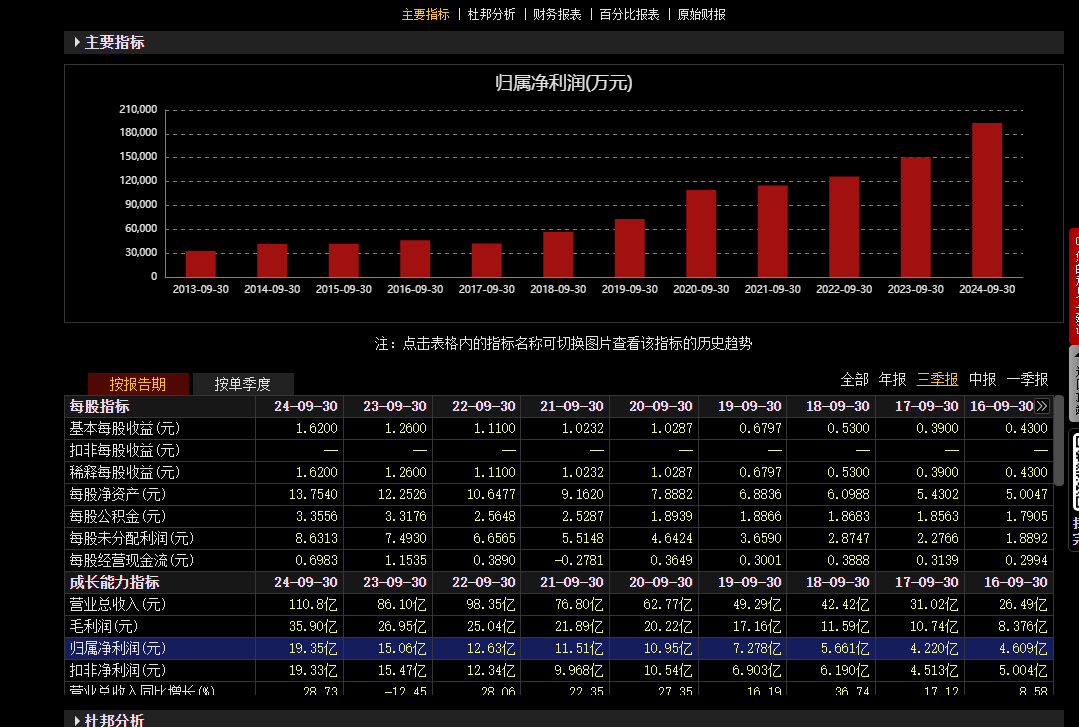The height and width of the screenshot is (727, 1079).
Task: Filter reports by 中报
Action: (983, 379)
